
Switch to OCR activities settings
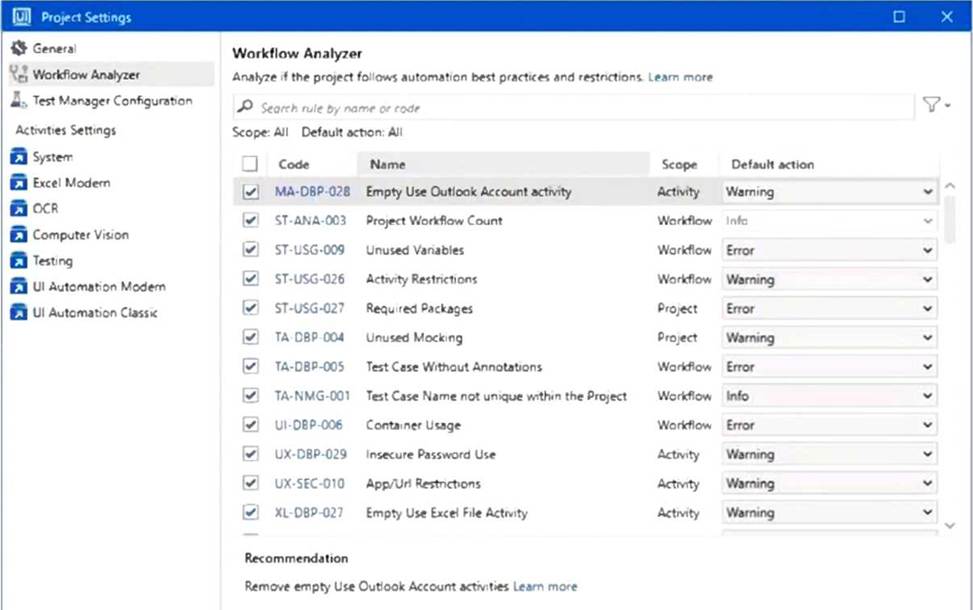pos(45,209)
